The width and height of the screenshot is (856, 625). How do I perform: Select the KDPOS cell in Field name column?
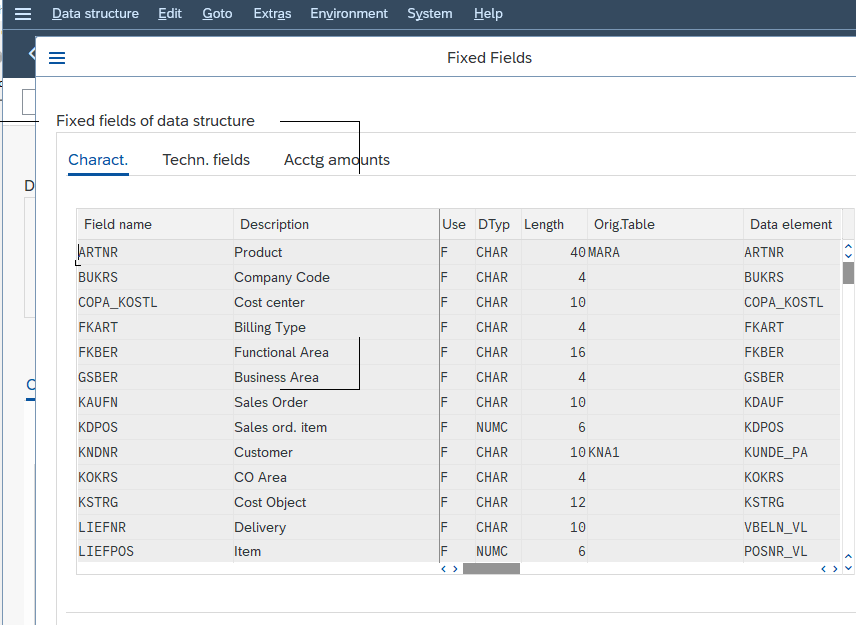click(x=155, y=428)
